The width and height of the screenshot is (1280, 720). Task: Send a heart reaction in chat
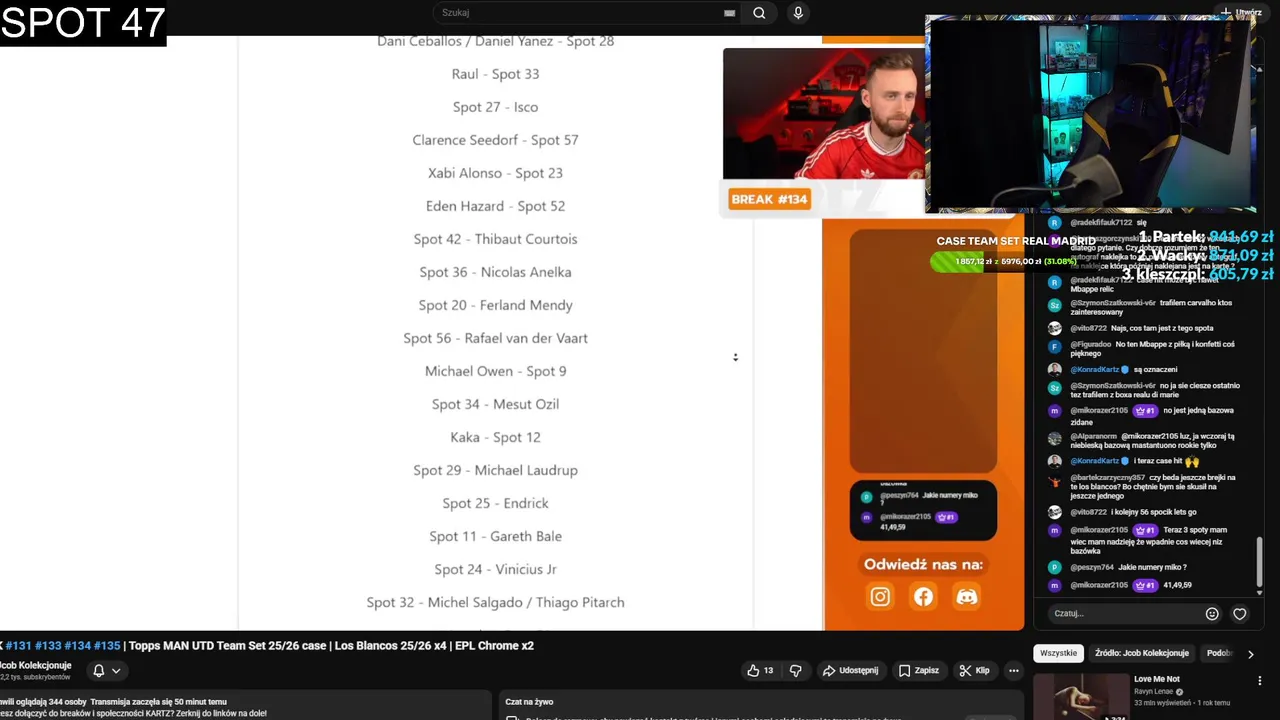1240,614
